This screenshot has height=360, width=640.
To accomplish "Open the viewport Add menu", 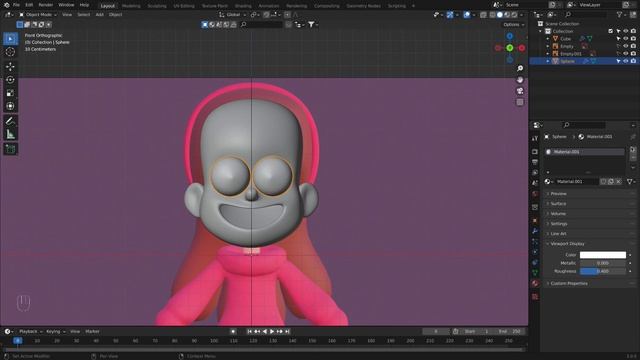I will point(100,15).
